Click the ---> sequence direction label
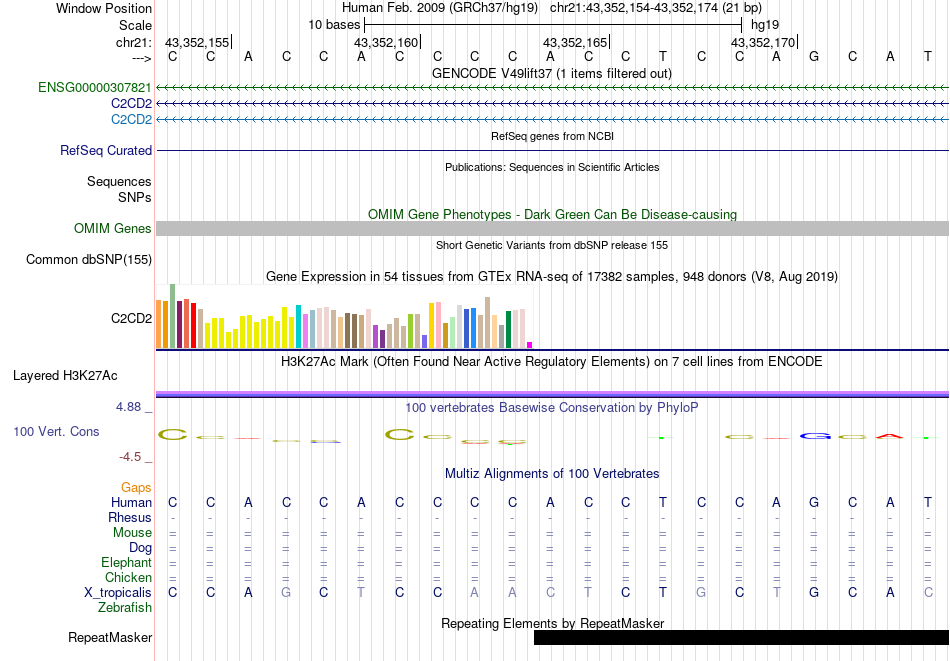This screenshot has width=950, height=661. point(142,58)
